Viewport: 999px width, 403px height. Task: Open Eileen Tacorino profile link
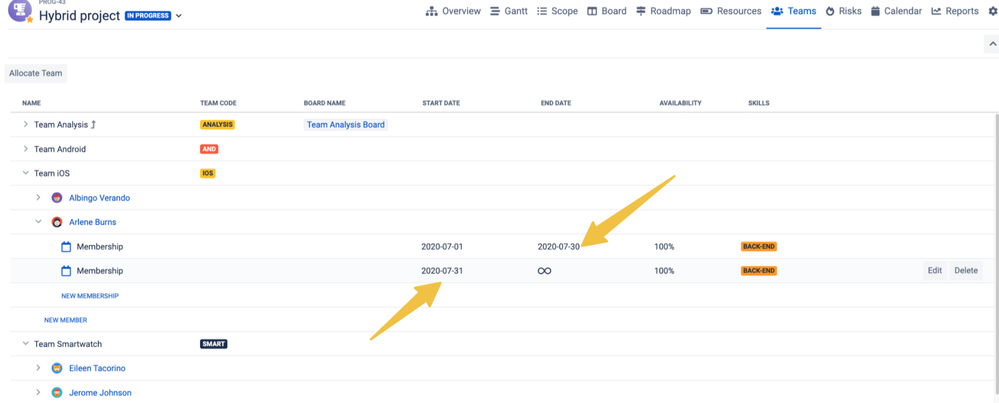point(97,368)
